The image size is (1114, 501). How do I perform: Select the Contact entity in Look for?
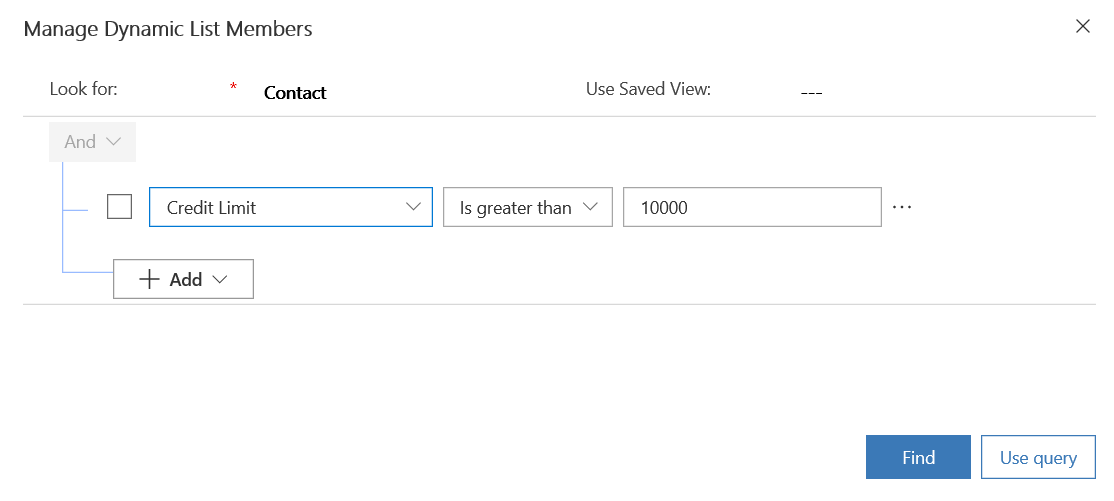(295, 93)
